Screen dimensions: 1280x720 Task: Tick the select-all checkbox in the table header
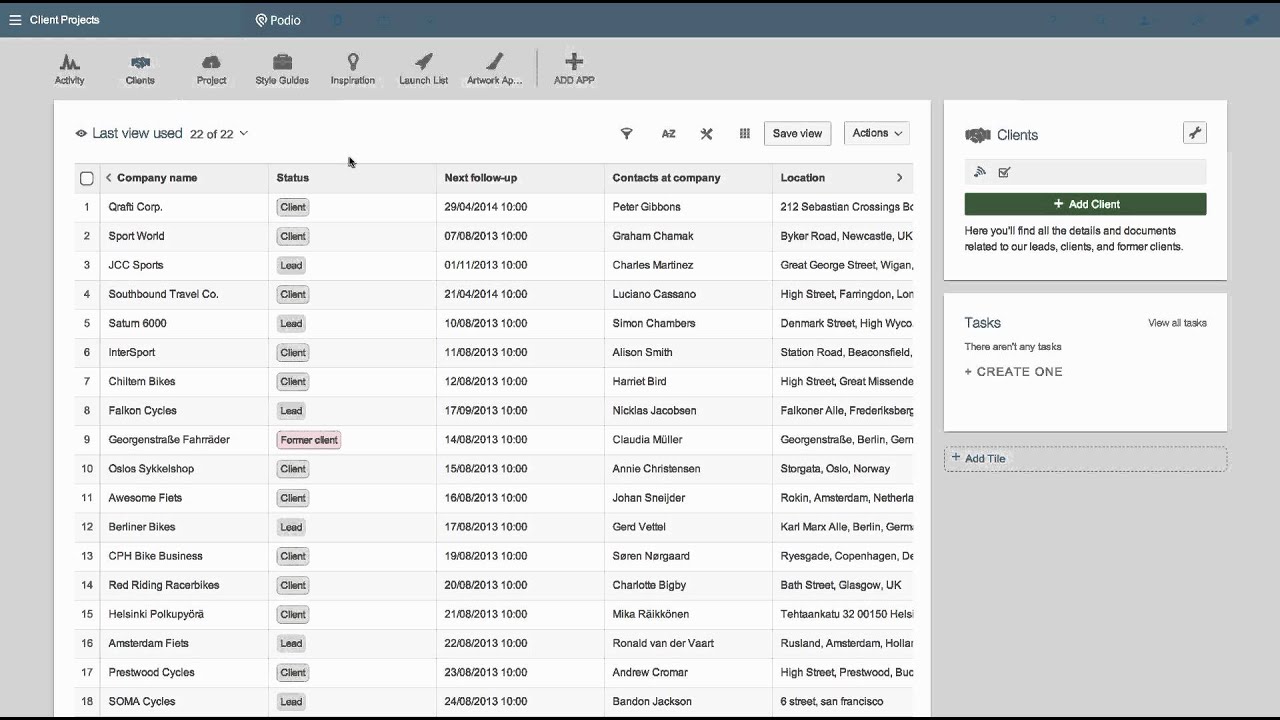pos(87,178)
